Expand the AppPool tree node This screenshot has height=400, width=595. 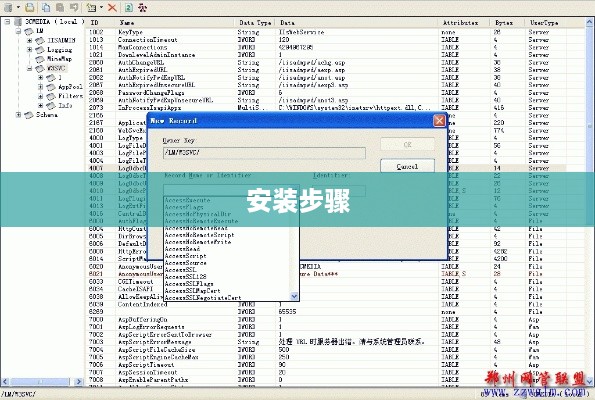click(x=41, y=87)
